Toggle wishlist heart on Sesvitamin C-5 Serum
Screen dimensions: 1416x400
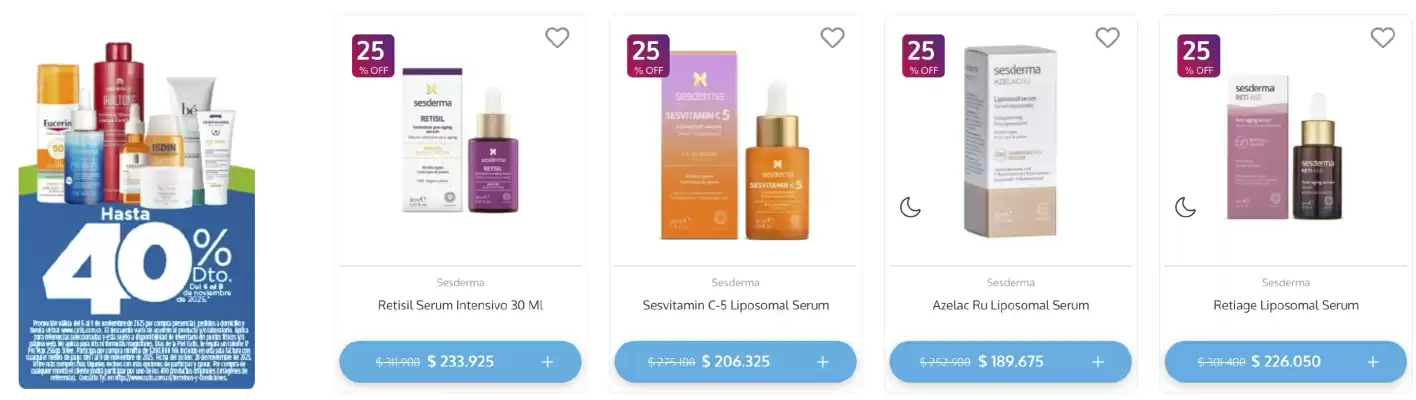[x=832, y=38]
